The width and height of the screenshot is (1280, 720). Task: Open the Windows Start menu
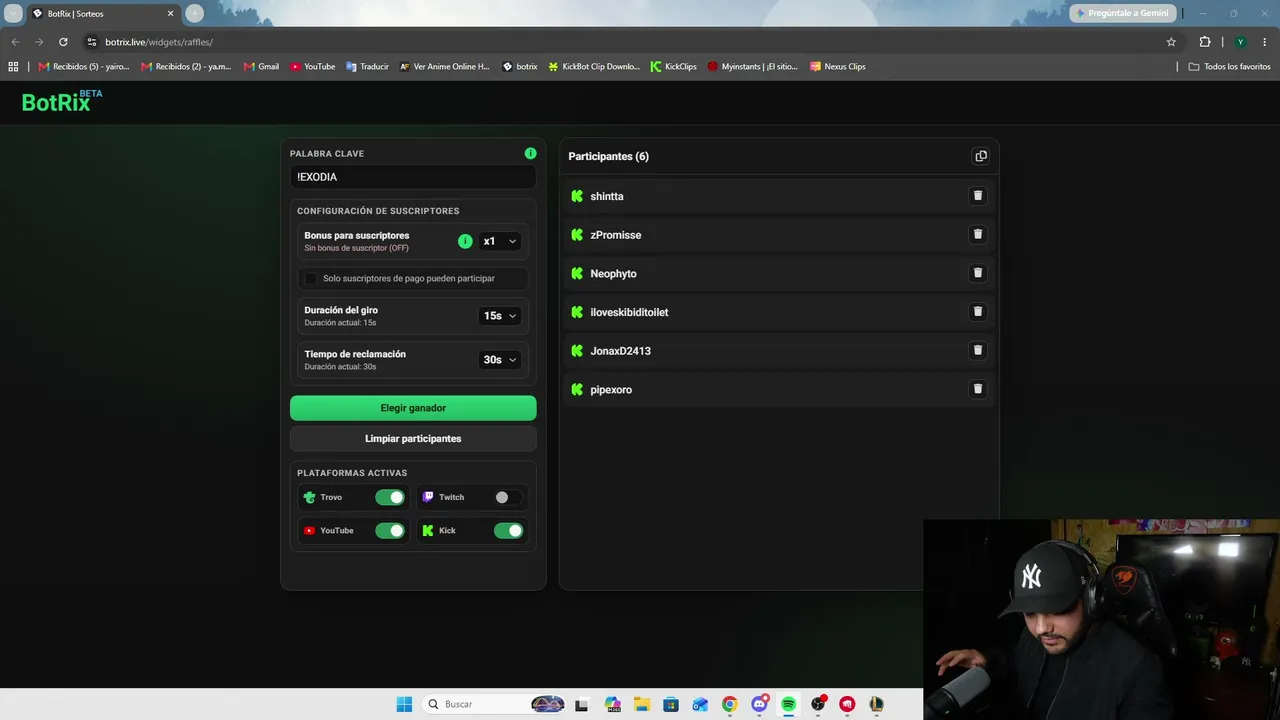pos(404,704)
